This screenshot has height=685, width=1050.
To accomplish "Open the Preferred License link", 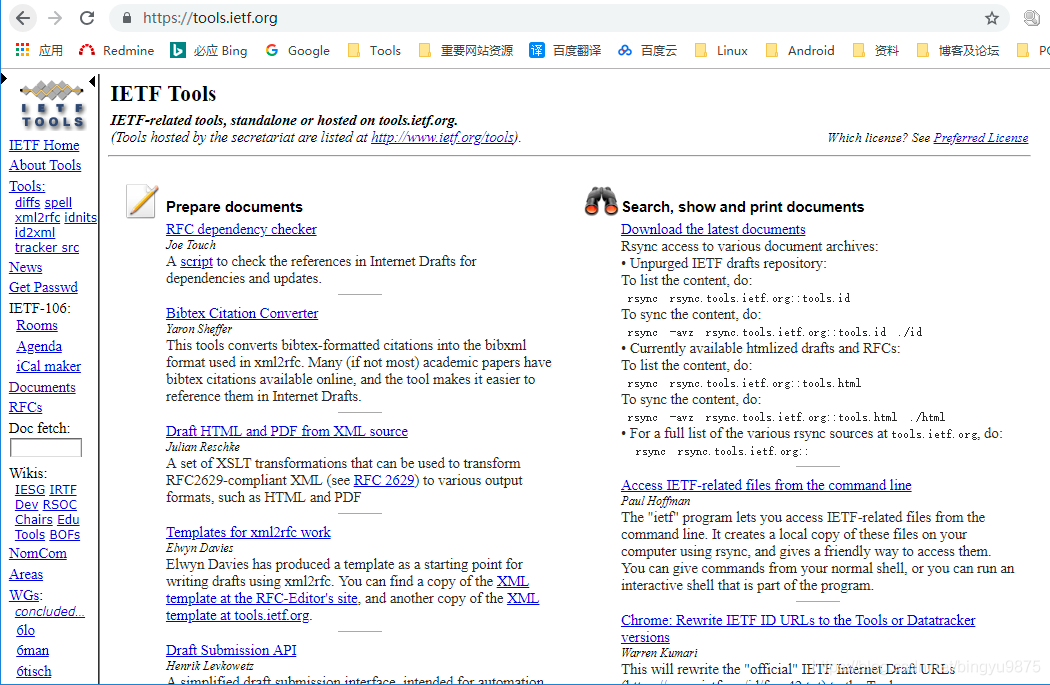I will pyautogui.click(x=981, y=138).
